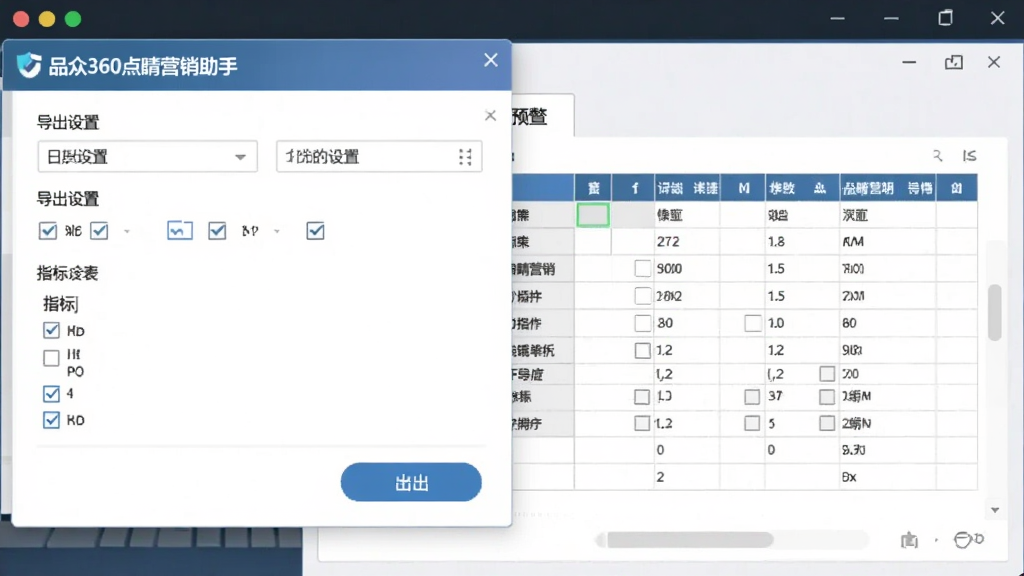Click the X in the outer top bar

click(997, 18)
